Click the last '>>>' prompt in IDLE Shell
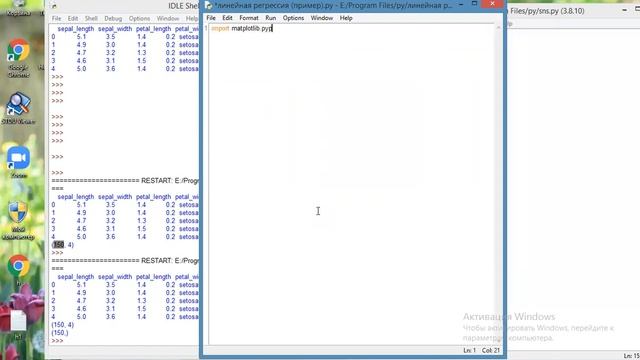The width and height of the screenshot is (640, 360). [57, 341]
